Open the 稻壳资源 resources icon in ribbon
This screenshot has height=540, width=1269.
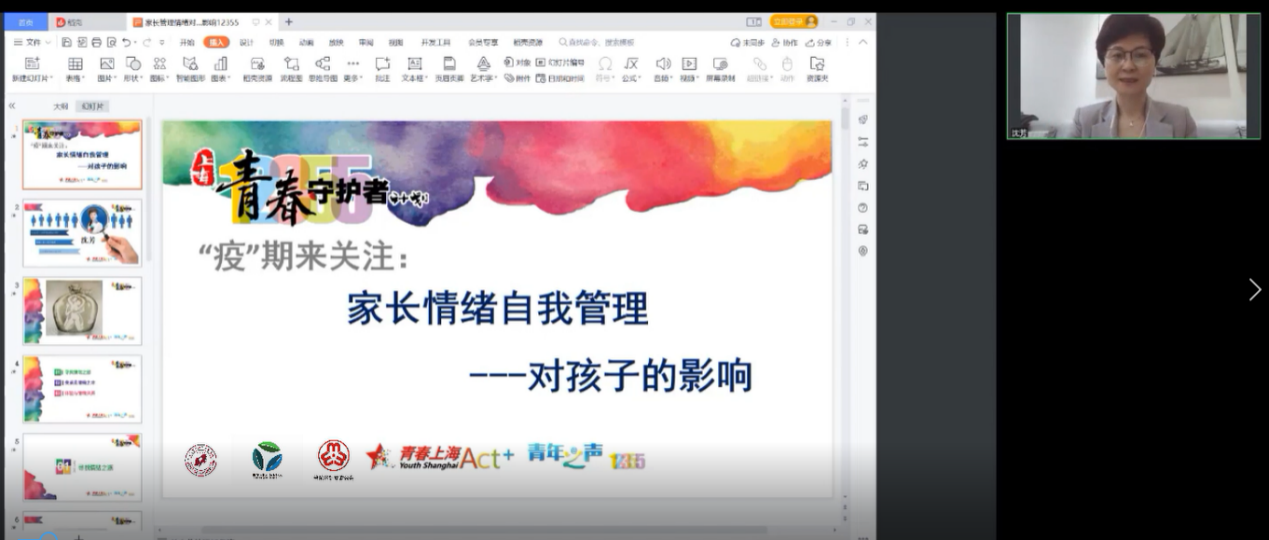point(257,64)
